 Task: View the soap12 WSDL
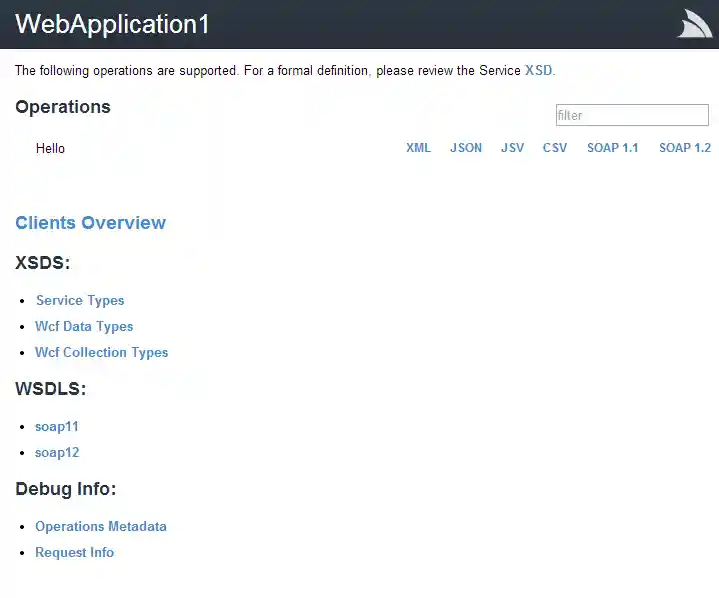(57, 452)
